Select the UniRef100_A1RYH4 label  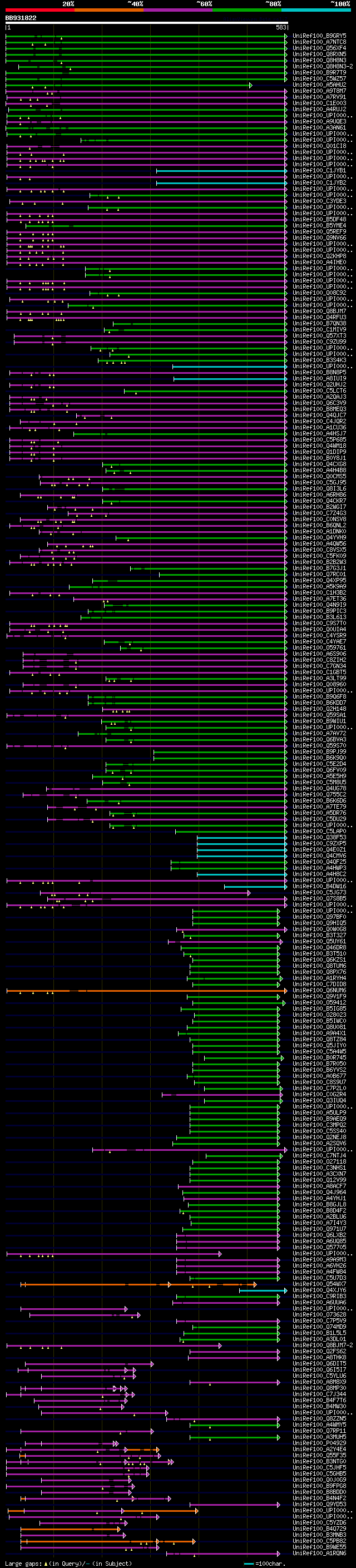[x=319, y=978]
